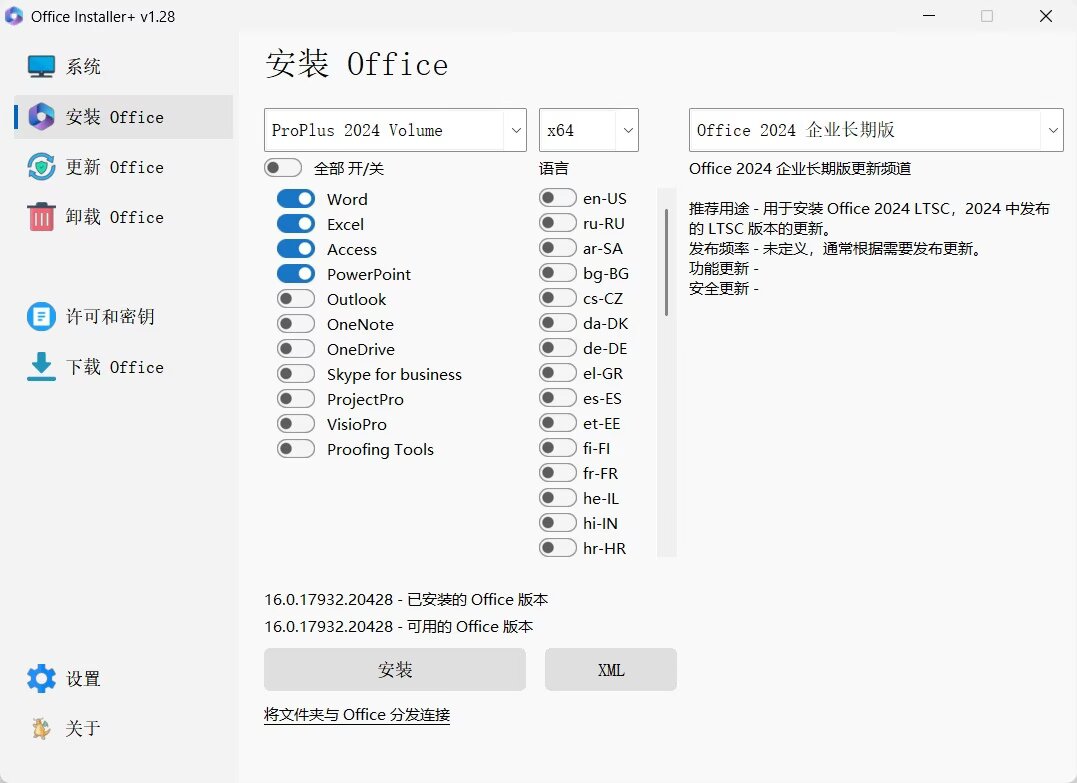This screenshot has width=1077, height=783.
Task: Minimize the Office Installer+ window
Action: (929, 16)
